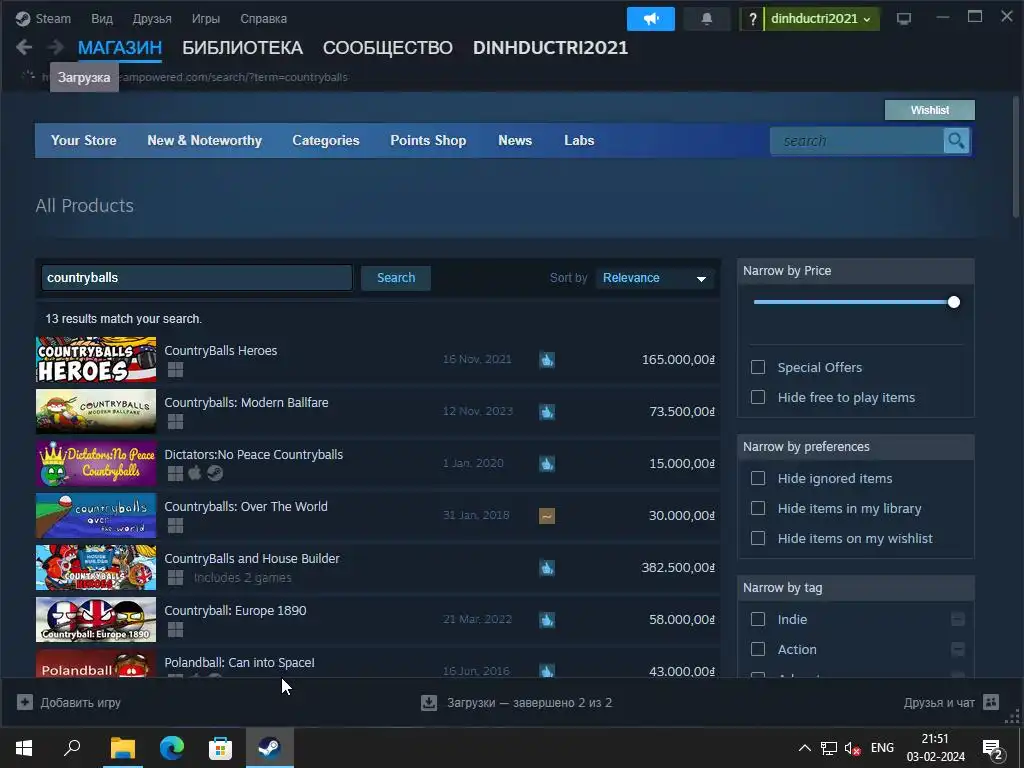Exclude the Action tag with minus button
Image resolution: width=1024 pixels, height=768 pixels.
(x=957, y=649)
